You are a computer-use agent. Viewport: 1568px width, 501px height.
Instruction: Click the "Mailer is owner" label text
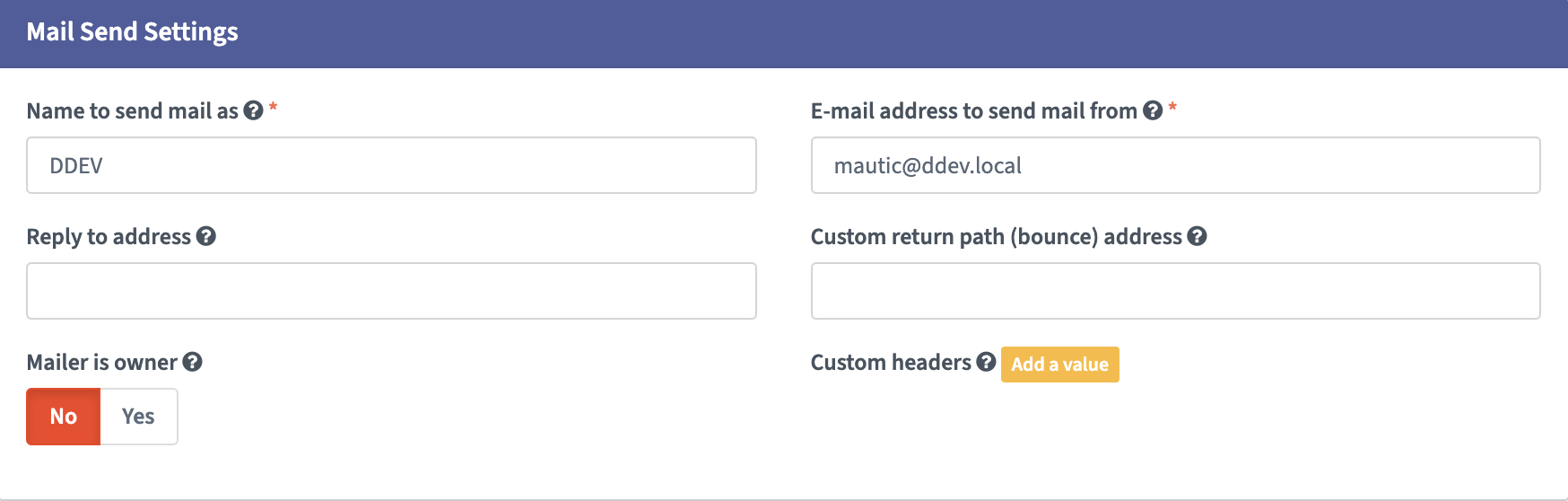click(101, 362)
